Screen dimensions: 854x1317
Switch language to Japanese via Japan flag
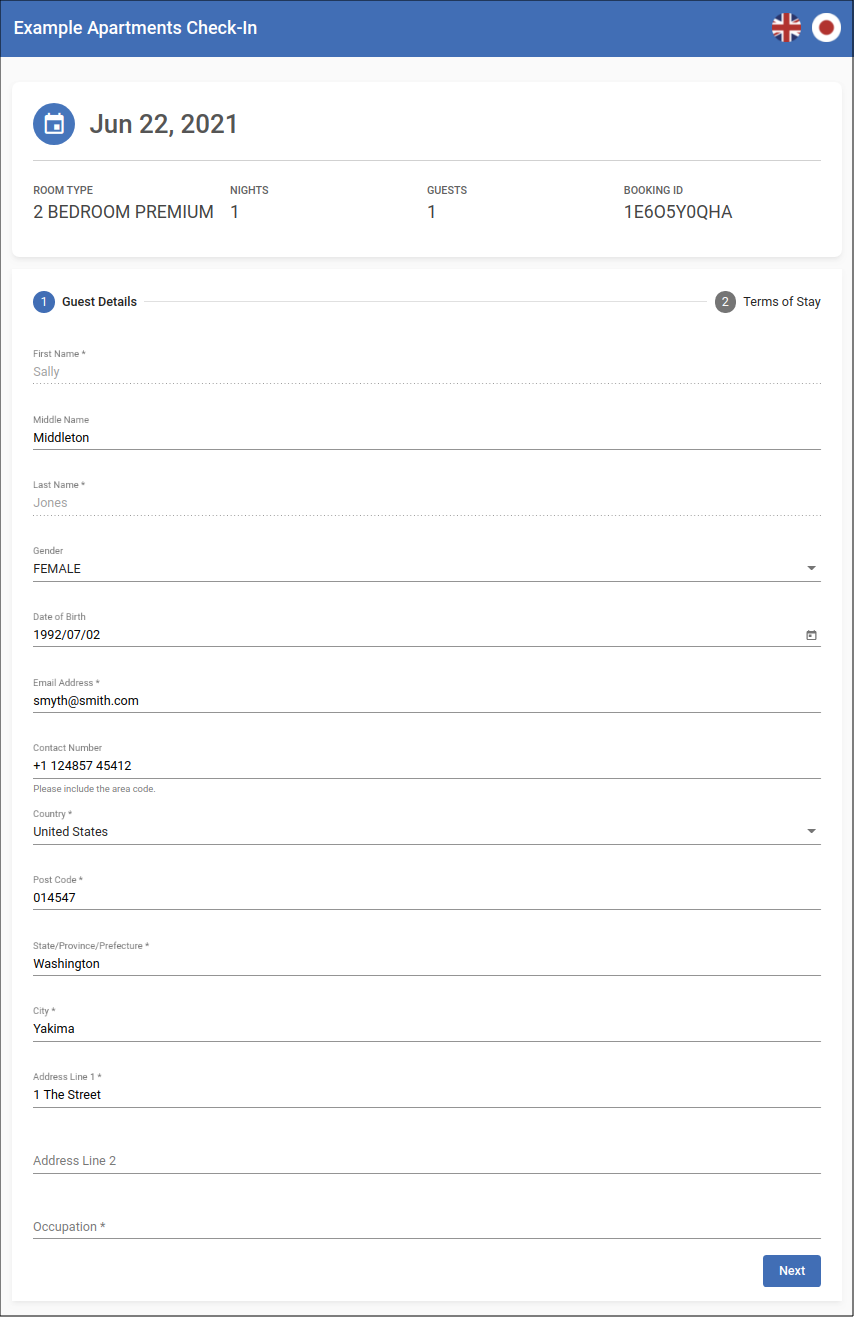coord(826,28)
